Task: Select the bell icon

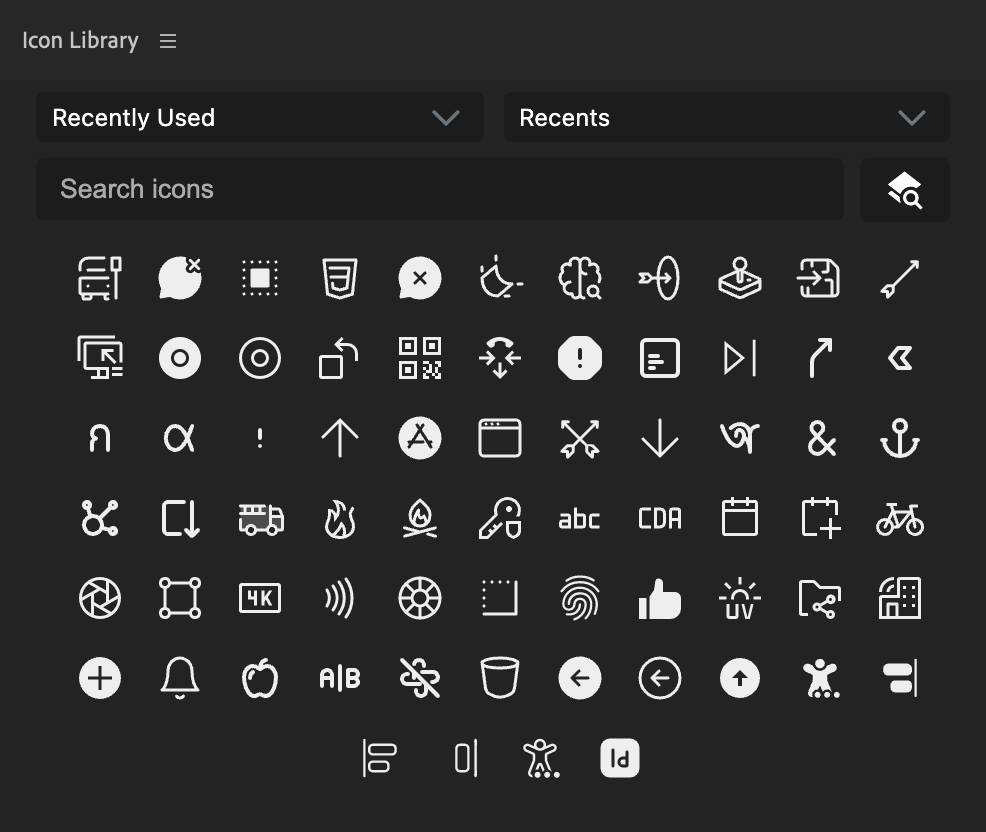Action: (x=179, y=678)
